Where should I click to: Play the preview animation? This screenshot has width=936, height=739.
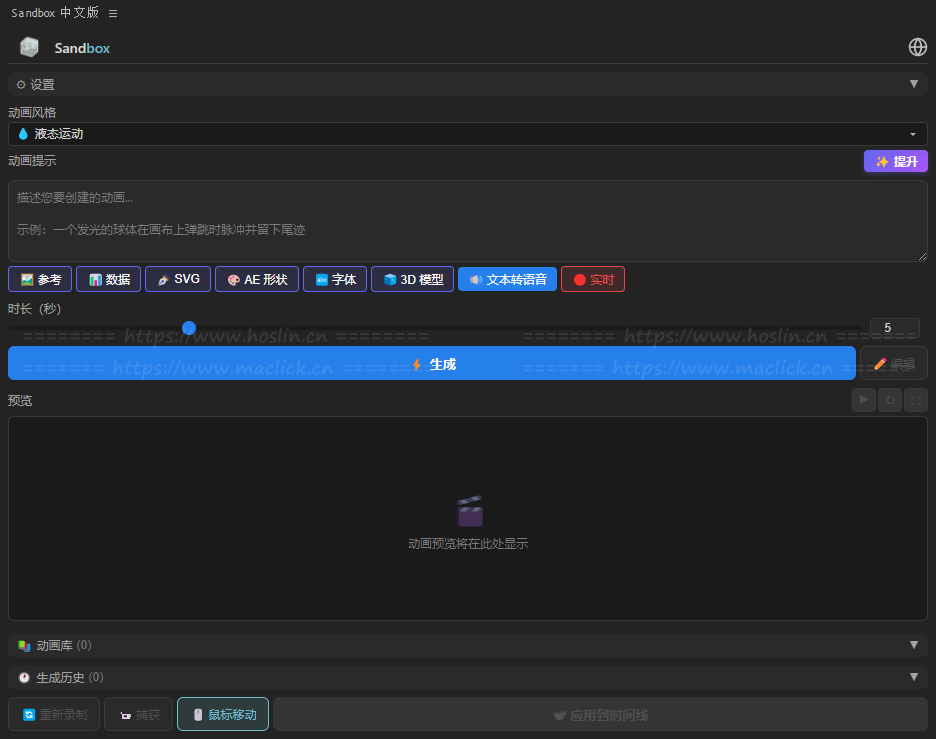[x=864, y=400]
